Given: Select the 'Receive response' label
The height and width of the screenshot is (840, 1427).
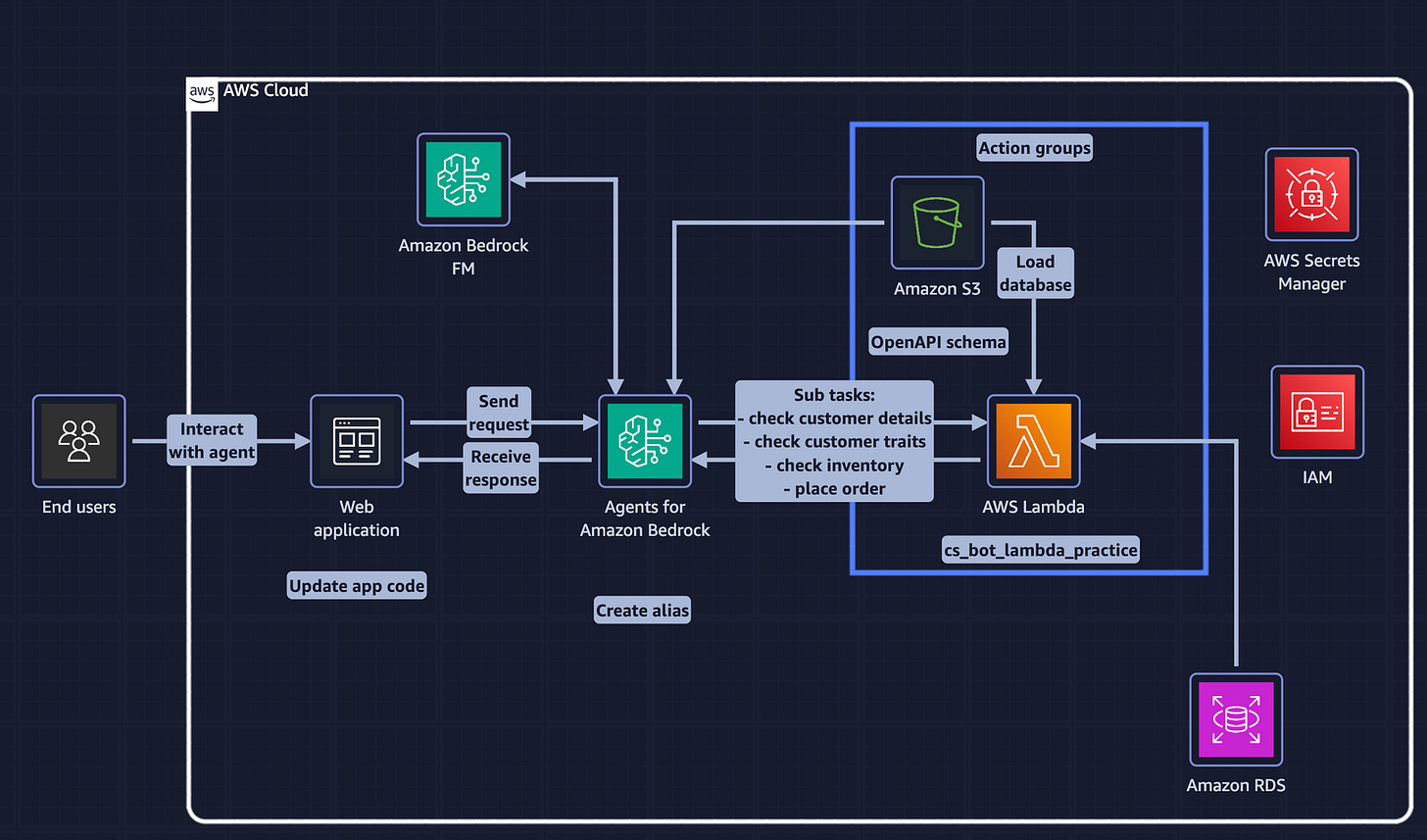Looking at the screenshot, I should [x=501, y=468].
